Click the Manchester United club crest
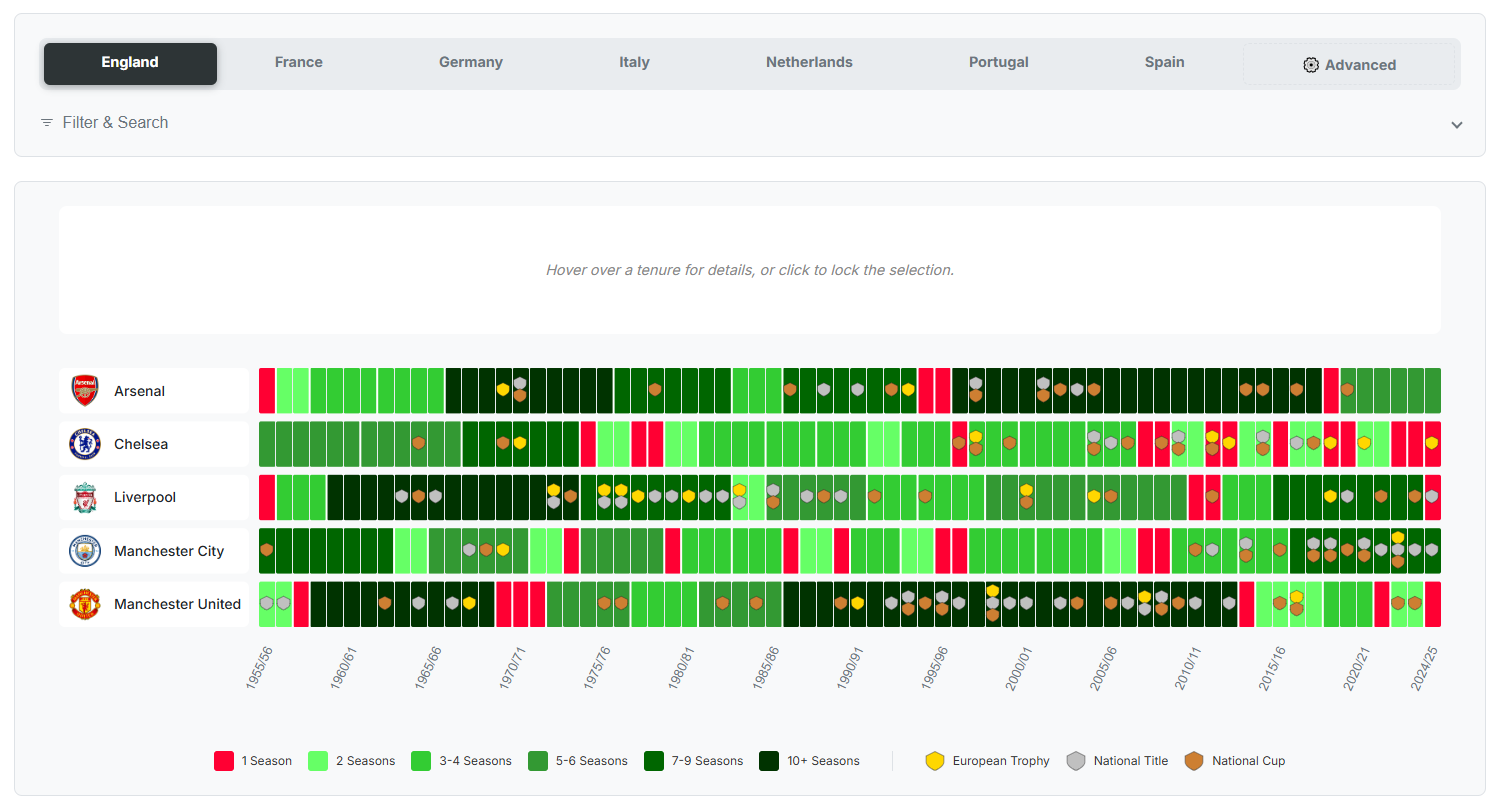The width and height of the screenshot is (1501, 808). (x=85, y=604)
